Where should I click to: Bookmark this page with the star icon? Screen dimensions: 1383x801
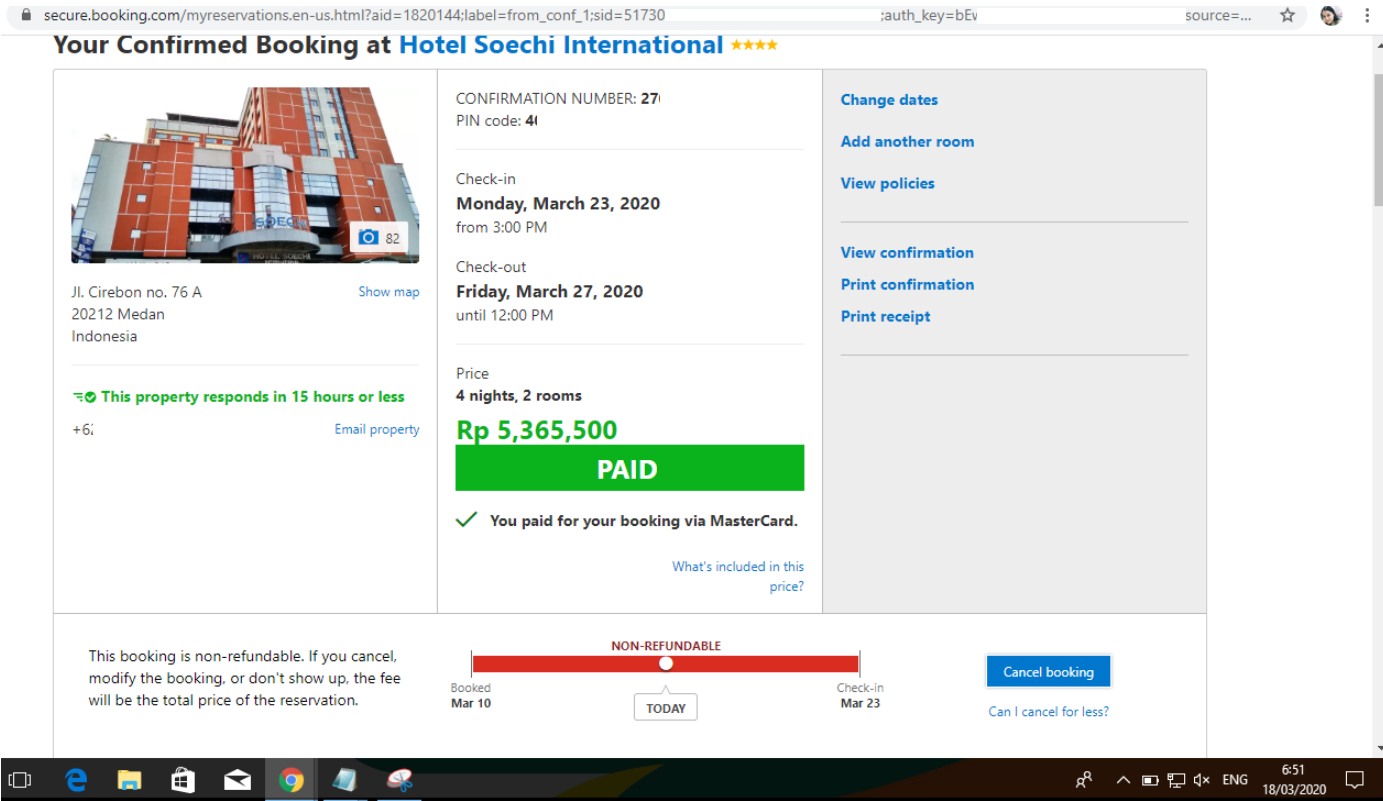click(1287, 15)
